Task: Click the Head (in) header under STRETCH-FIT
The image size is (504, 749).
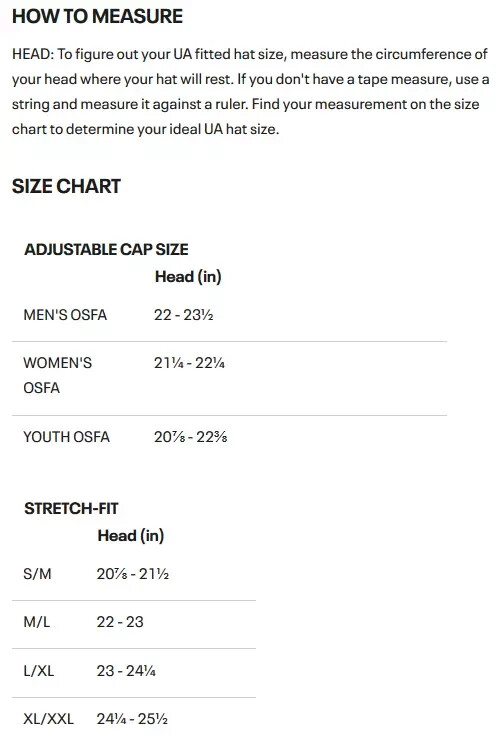Action: point(131,535)
